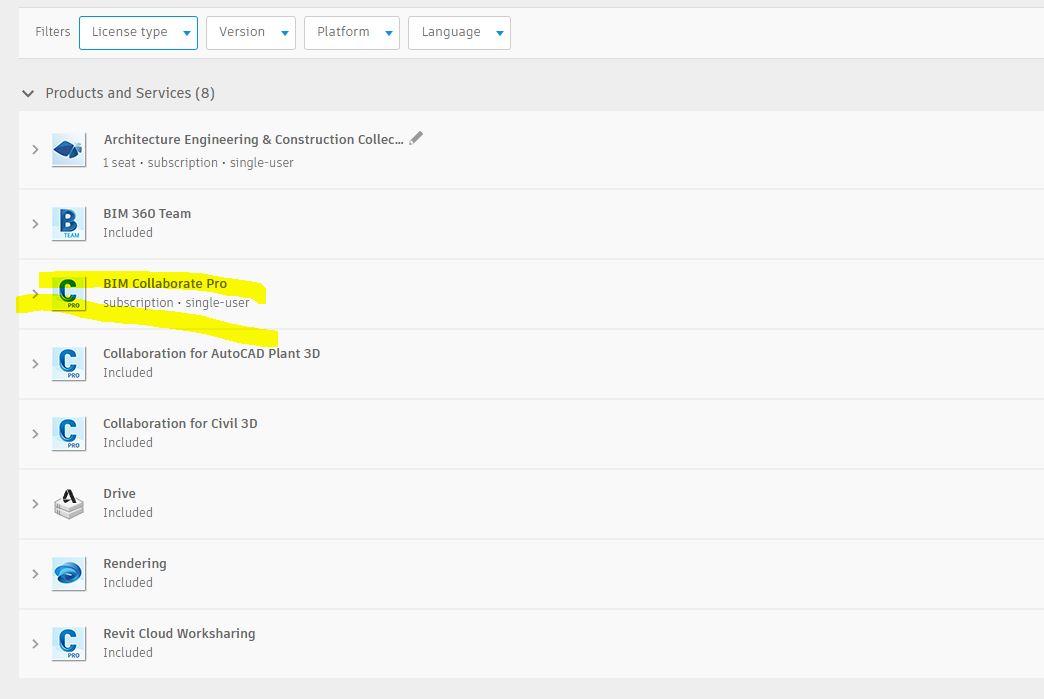Image resolution: width=1044 pixels, height=699 pixels.
Task: Select the BIM 360 Team product icon
Action: (x=68, y=223)
